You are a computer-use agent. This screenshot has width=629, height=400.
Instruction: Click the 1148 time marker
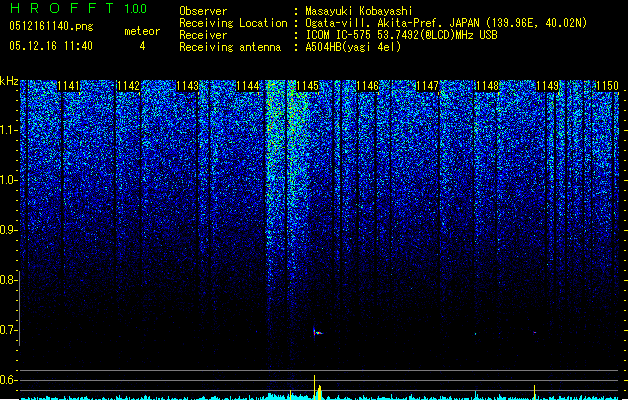click(487, 86)
